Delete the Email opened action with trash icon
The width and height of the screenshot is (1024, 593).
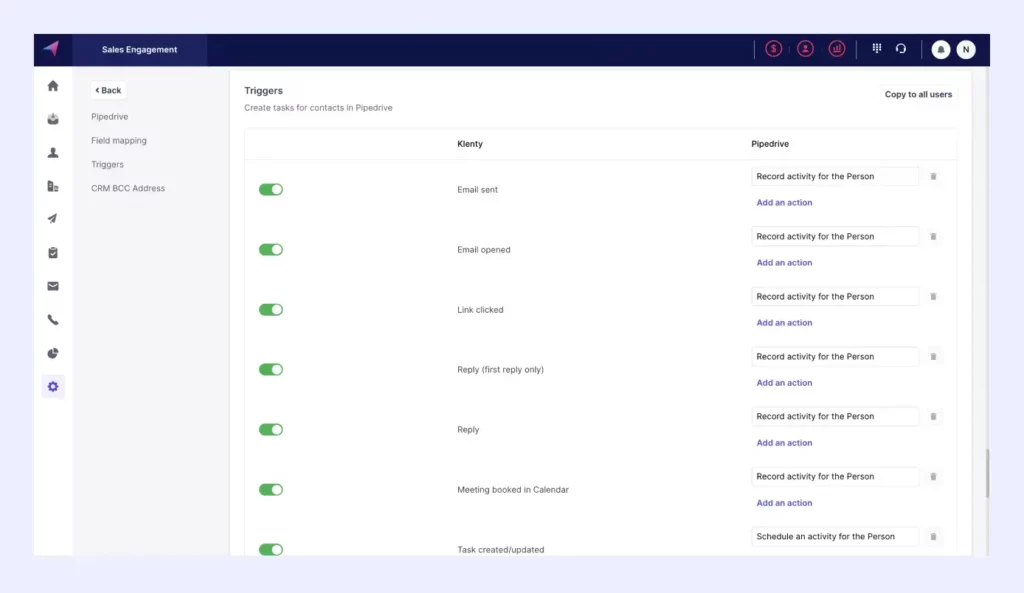coord(933,236)
